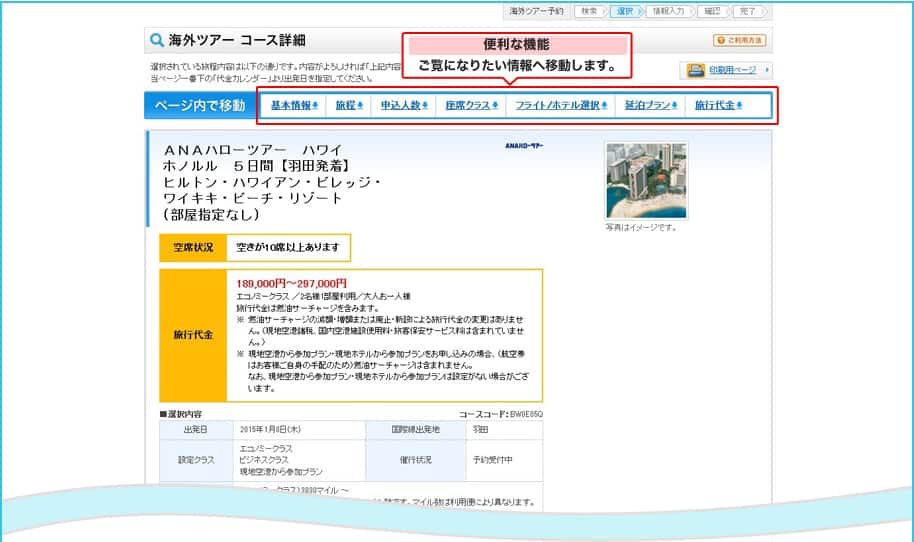Select the 選択 step in progress bar
The height and width of the screenshot is (542, 914).
coord(623,11)
